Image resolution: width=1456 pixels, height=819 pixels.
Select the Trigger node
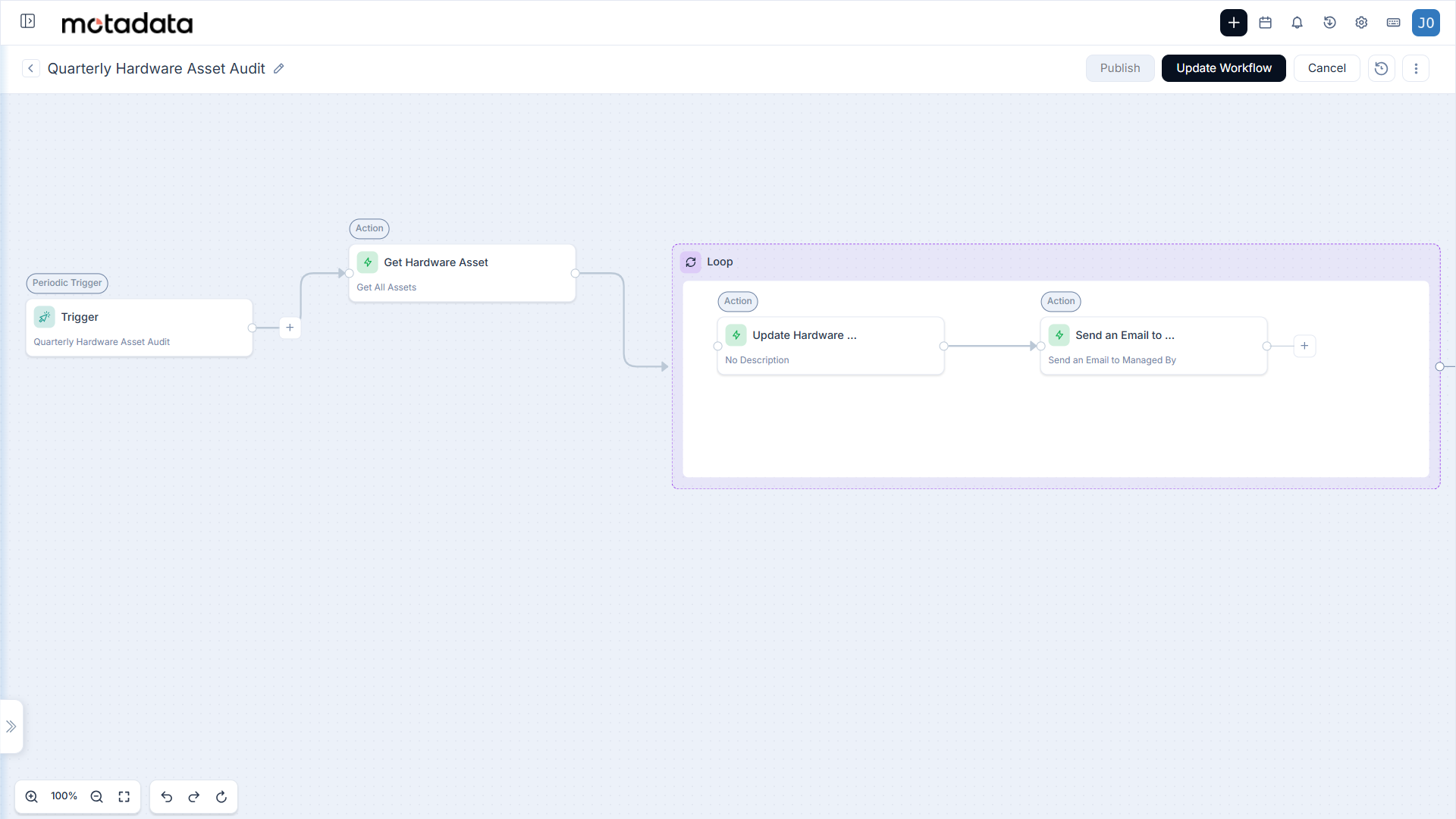click(139, 328)
